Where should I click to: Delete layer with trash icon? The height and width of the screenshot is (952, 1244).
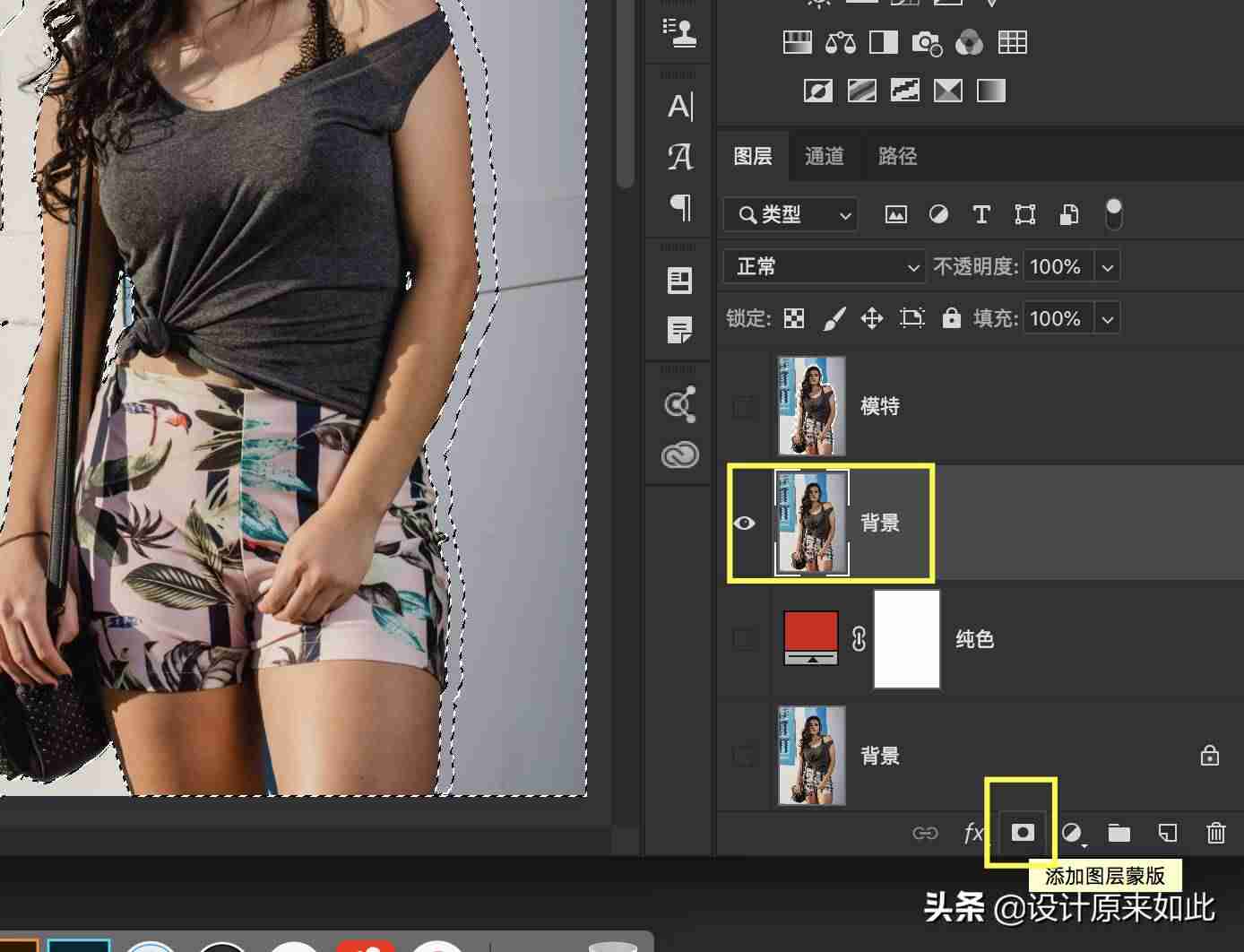(x=1215, y=833)
